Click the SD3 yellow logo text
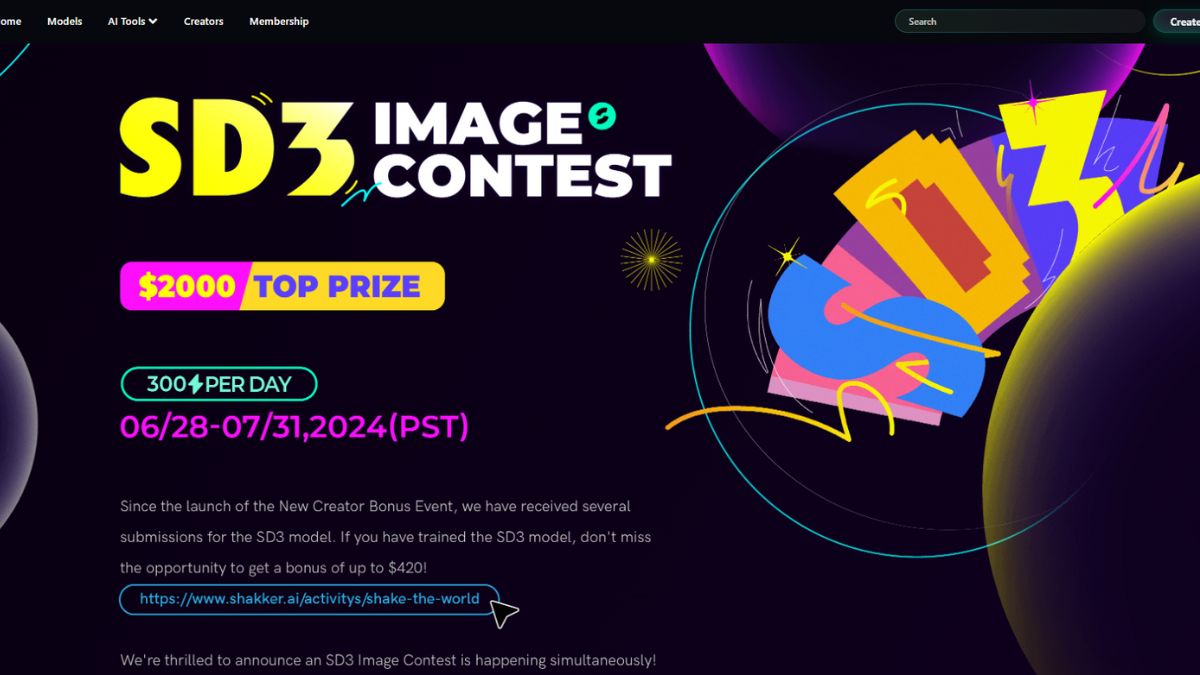 click(237, 147)
